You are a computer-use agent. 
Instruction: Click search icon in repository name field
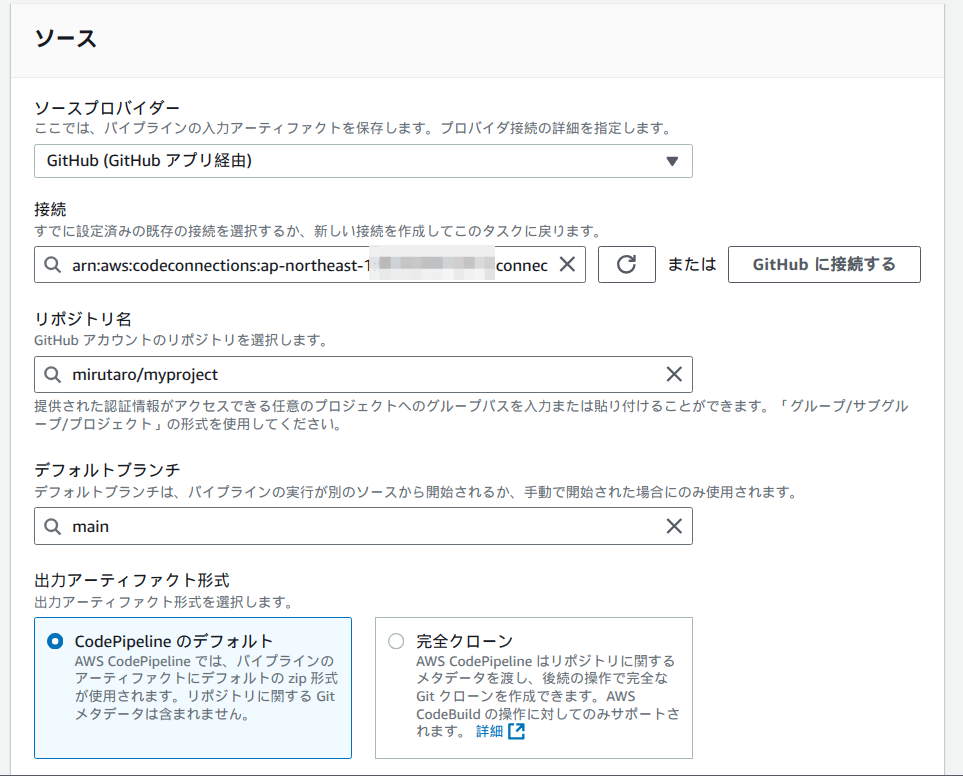[x=53, y=374]
